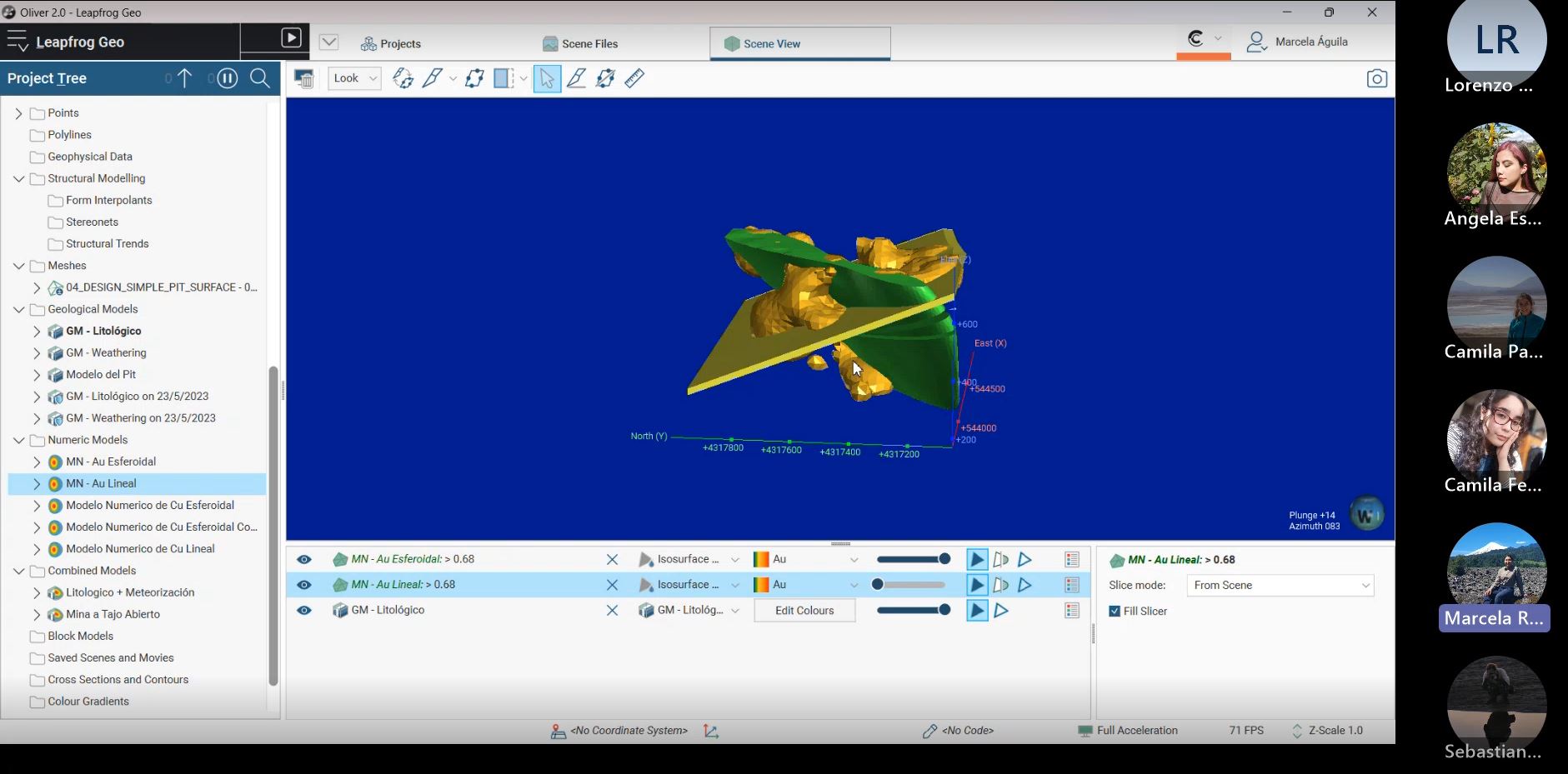The height and width of the screenshot is (774, 1568).
Task: Toggle visibility of MN - Au Lineal
Action: pos(304,585)
